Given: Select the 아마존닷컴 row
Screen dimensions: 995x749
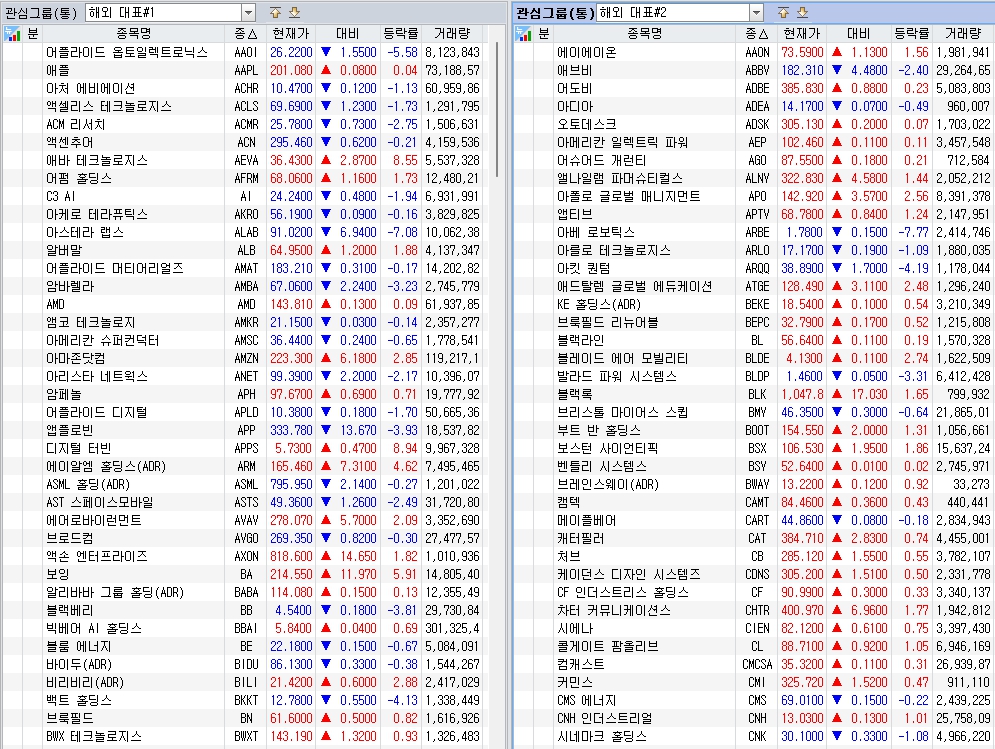Looking at the screenshot, I should 241,358.
